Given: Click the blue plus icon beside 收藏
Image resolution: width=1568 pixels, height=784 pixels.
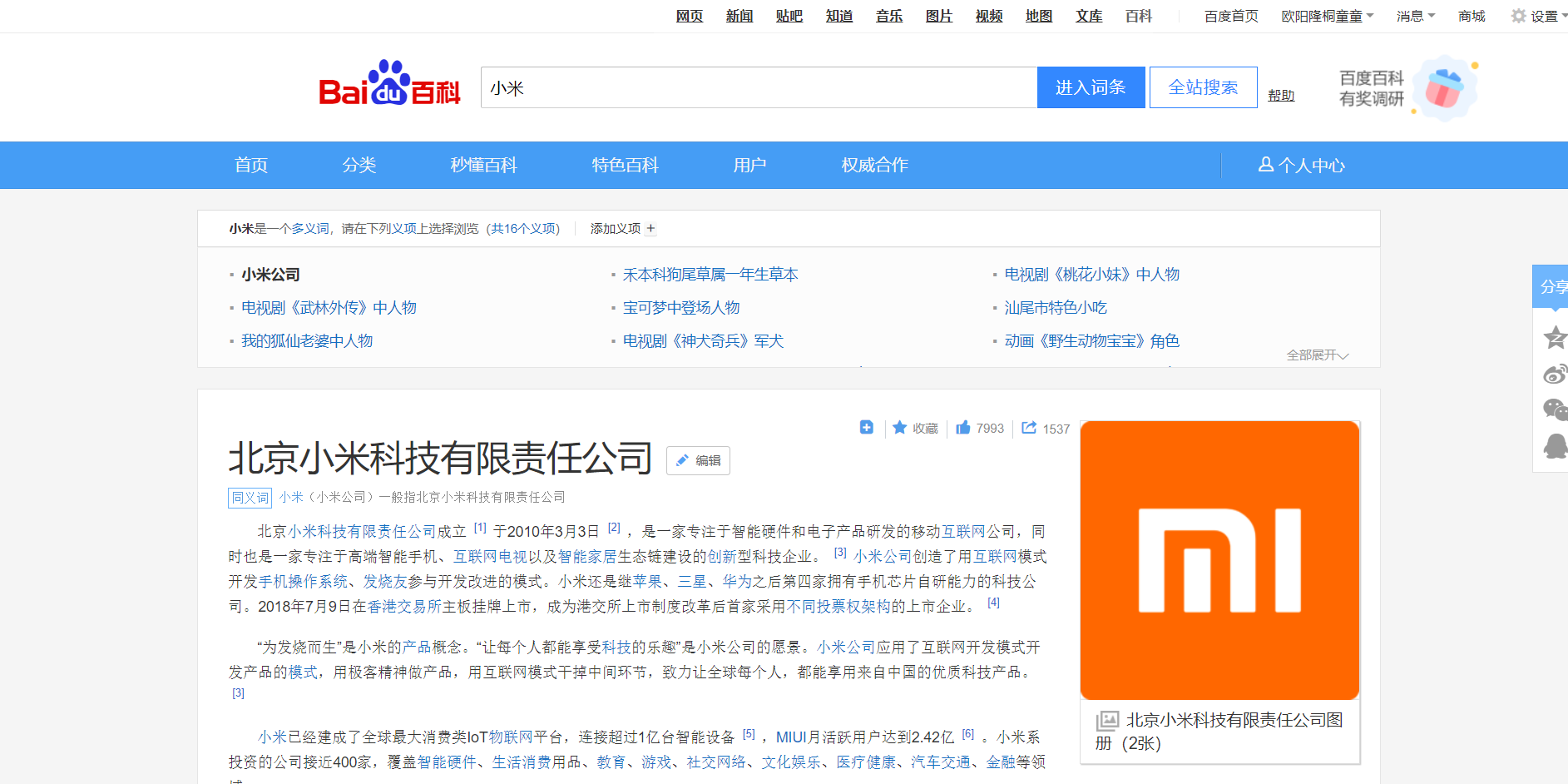Looking at the screenshot, I should click(867, 427).
